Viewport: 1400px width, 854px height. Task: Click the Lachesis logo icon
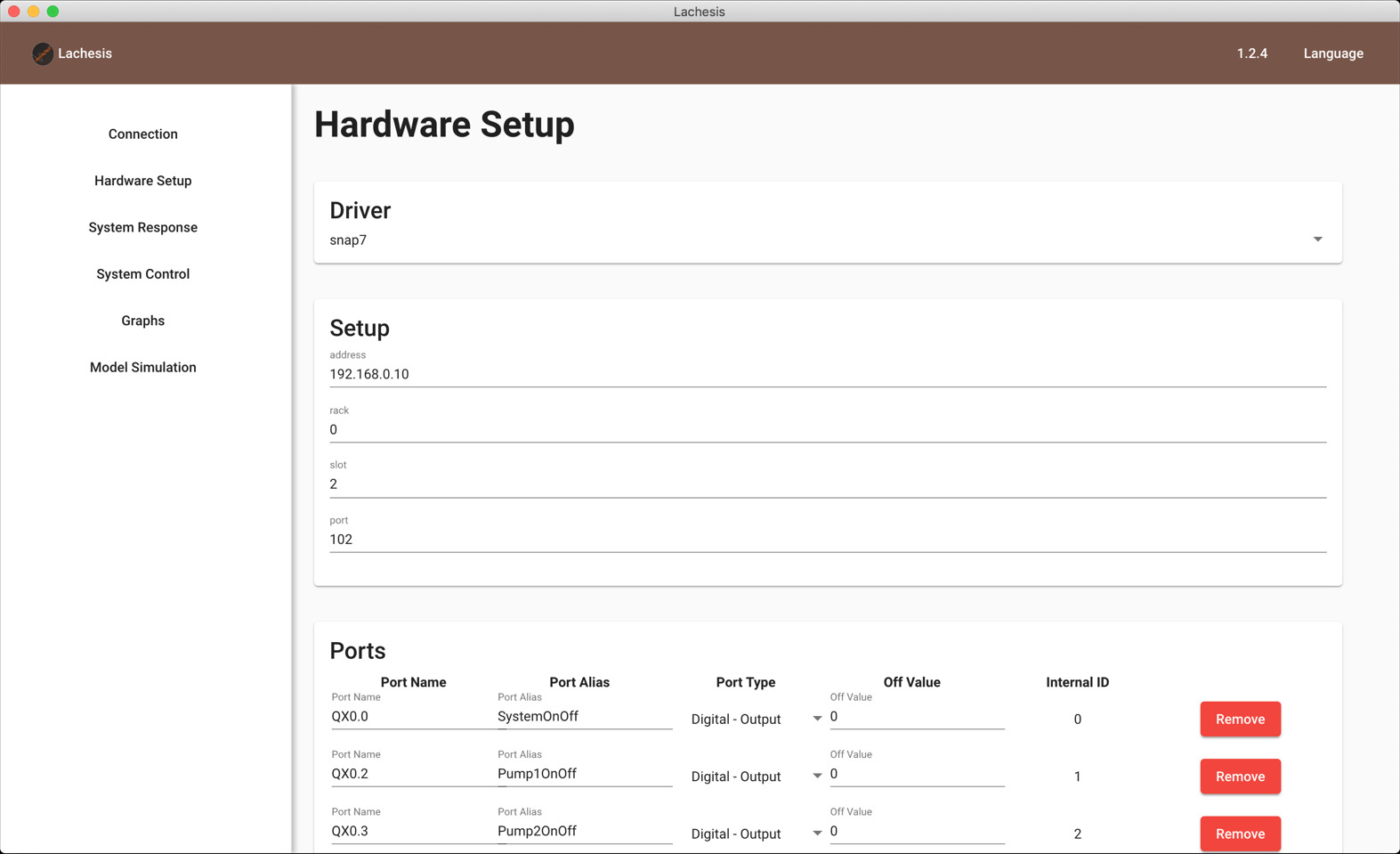click(43, 53)
